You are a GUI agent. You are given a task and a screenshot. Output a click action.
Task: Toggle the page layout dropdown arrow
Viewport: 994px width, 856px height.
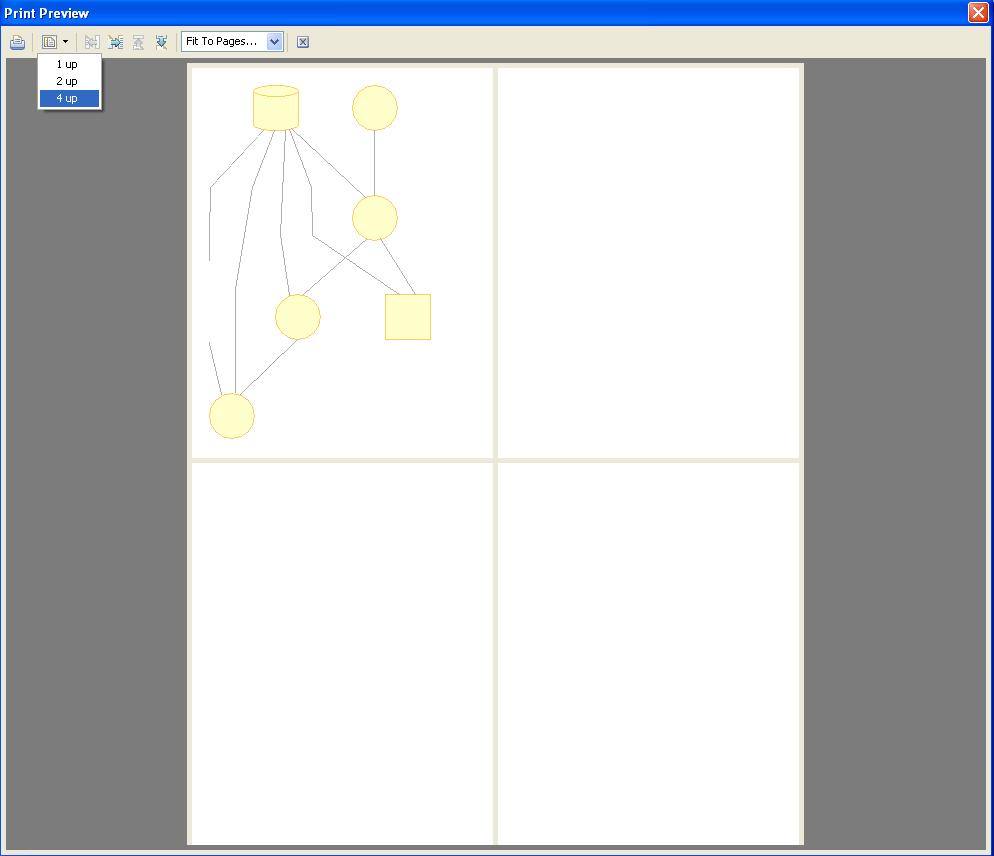tap(65, 42)
